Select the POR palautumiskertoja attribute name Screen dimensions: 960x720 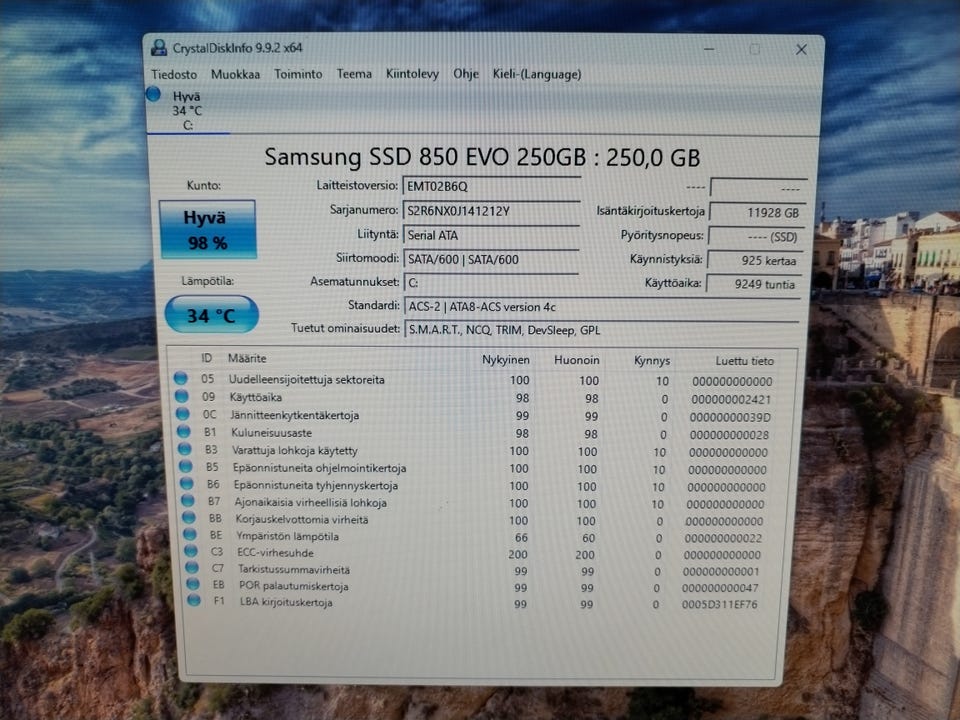[x=293, y=586]
